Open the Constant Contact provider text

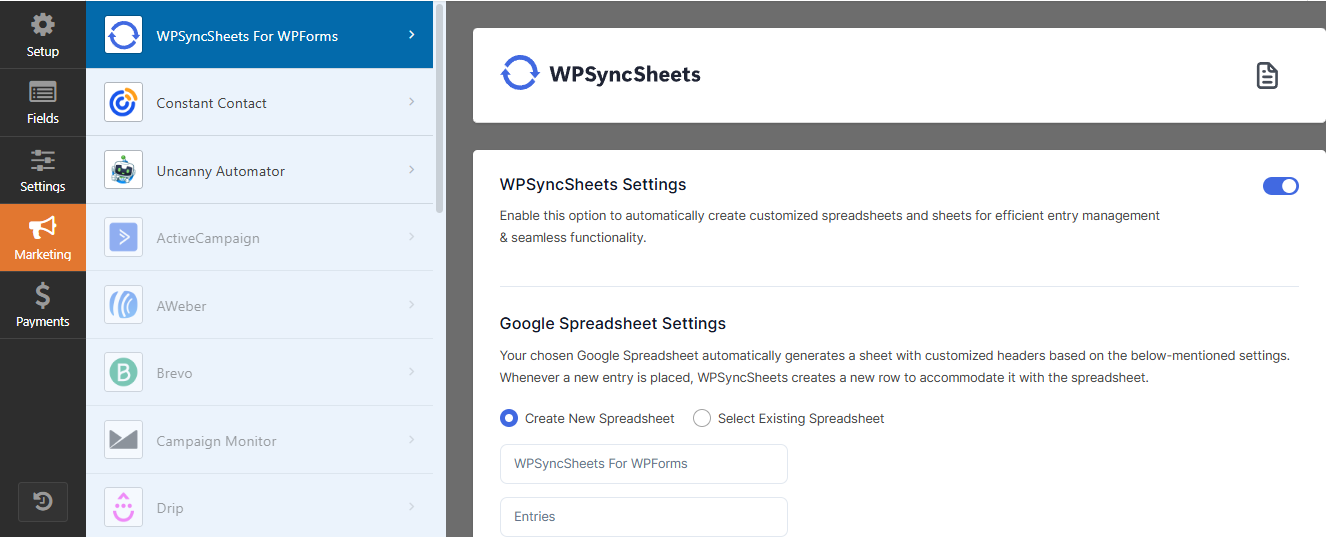[x=211, y=103]
